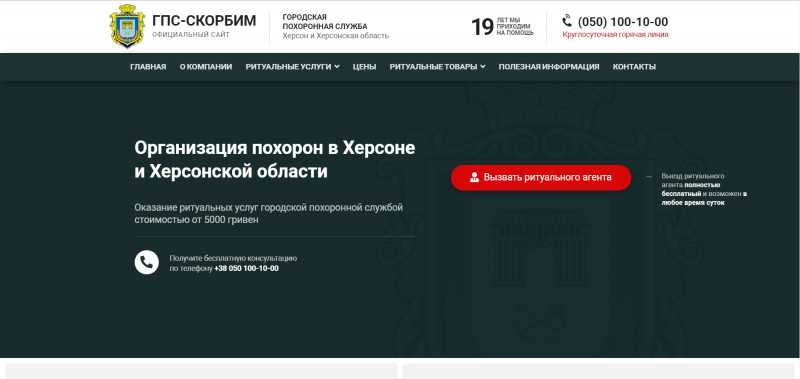The height and width of the screenshot is (379, 800).
Task: Open the Ритуальные услуги menu label
Action: (288, 67)
